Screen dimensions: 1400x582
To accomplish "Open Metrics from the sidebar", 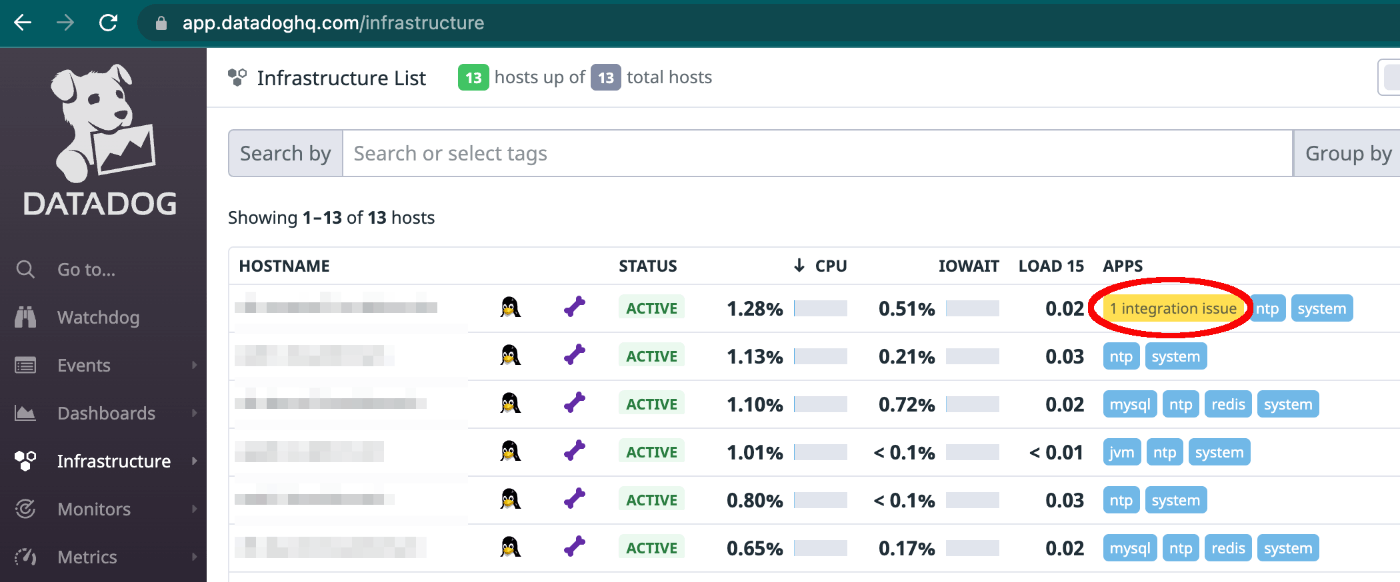I will pos(87,557).
